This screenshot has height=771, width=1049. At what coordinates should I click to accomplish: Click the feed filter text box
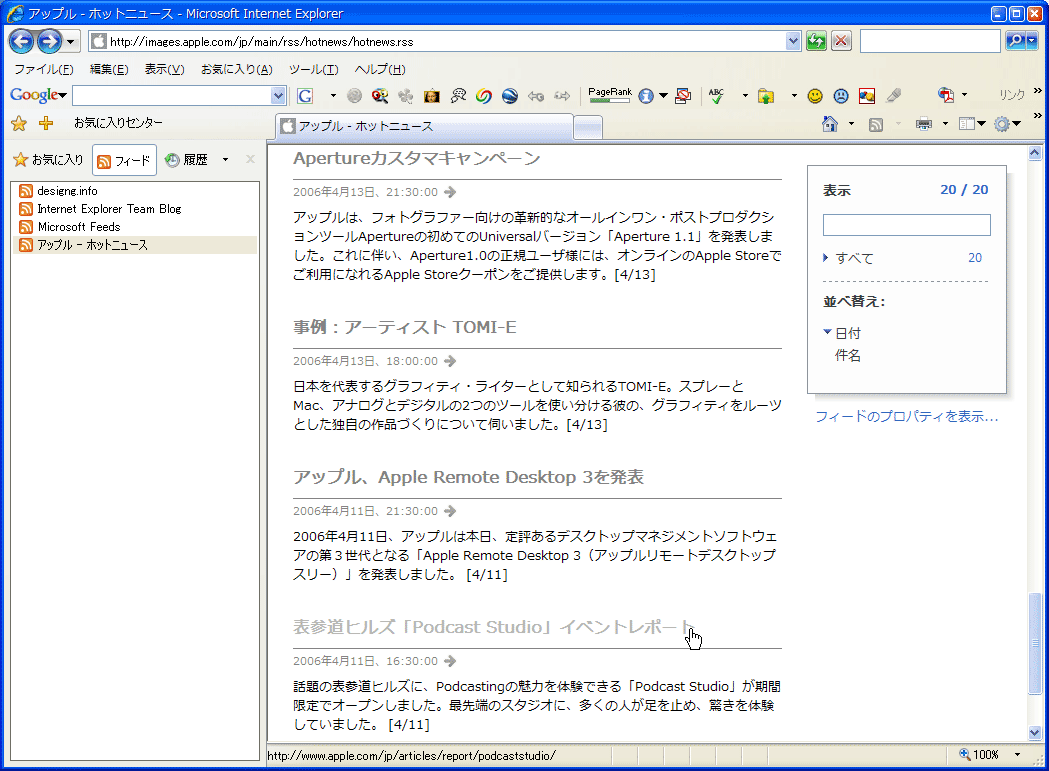pyautogui.click(x=907, y=225)
